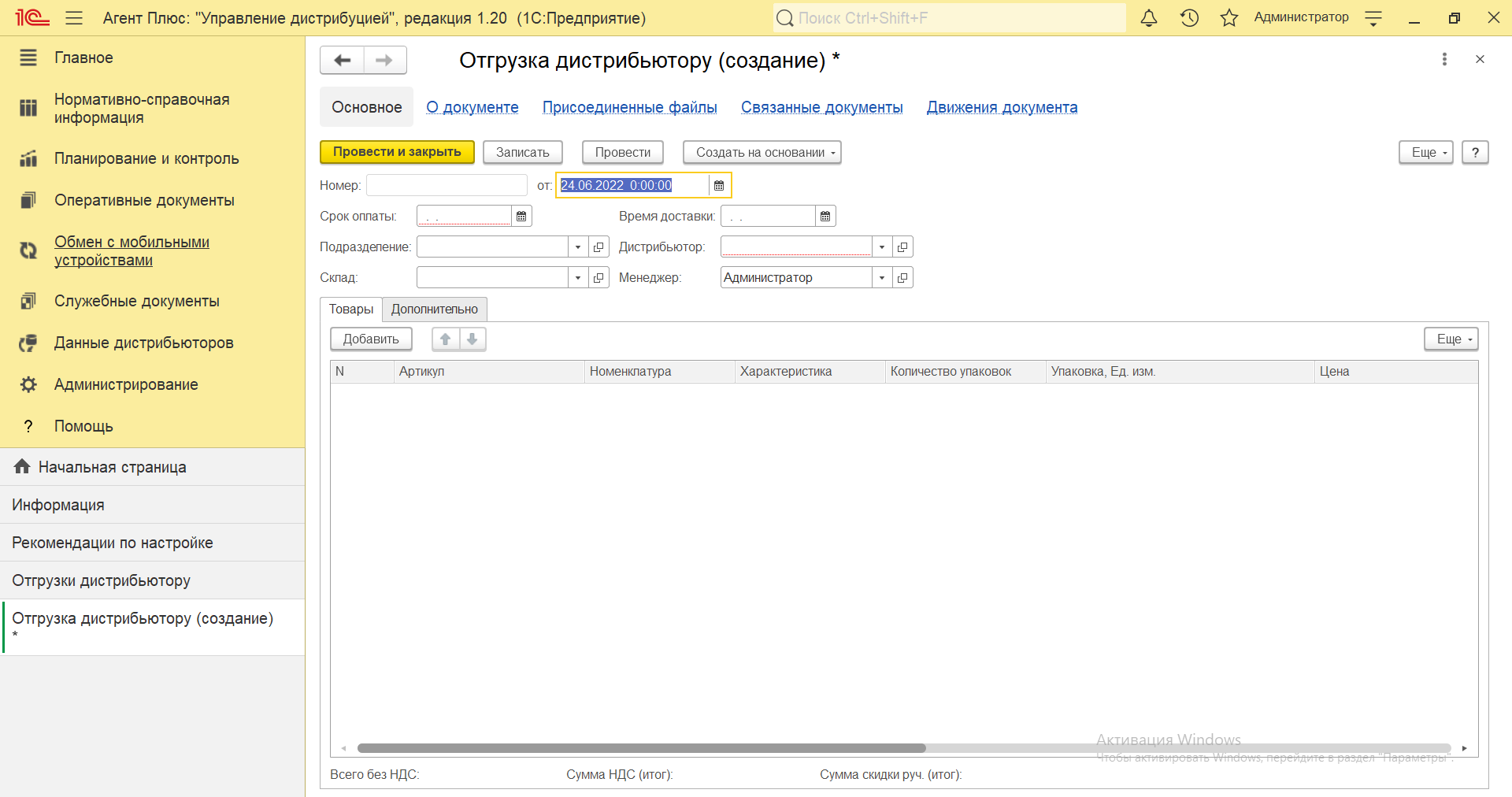1512x797 pixels.
Task: Click Количество упаковок column header
Action: pos(965,371)
